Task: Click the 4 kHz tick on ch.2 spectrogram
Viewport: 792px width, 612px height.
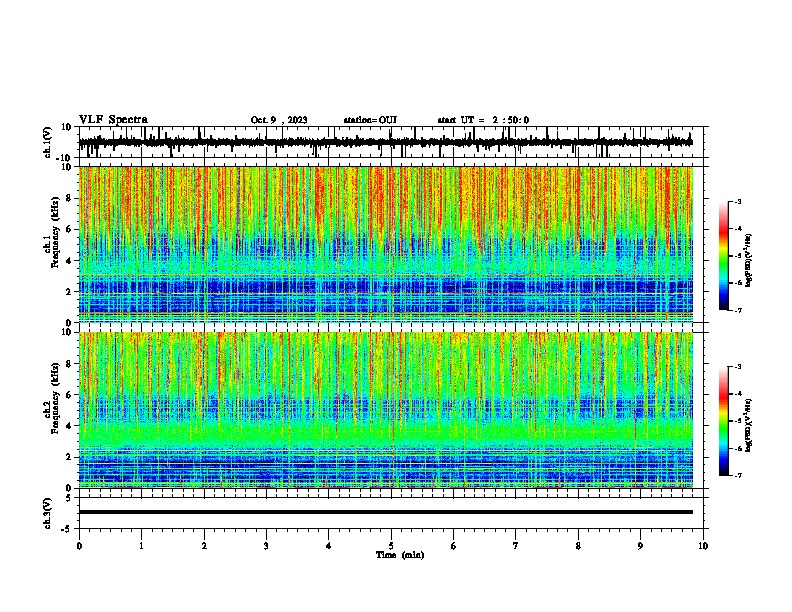Action: pyautogui.click(x=69, y=426)
